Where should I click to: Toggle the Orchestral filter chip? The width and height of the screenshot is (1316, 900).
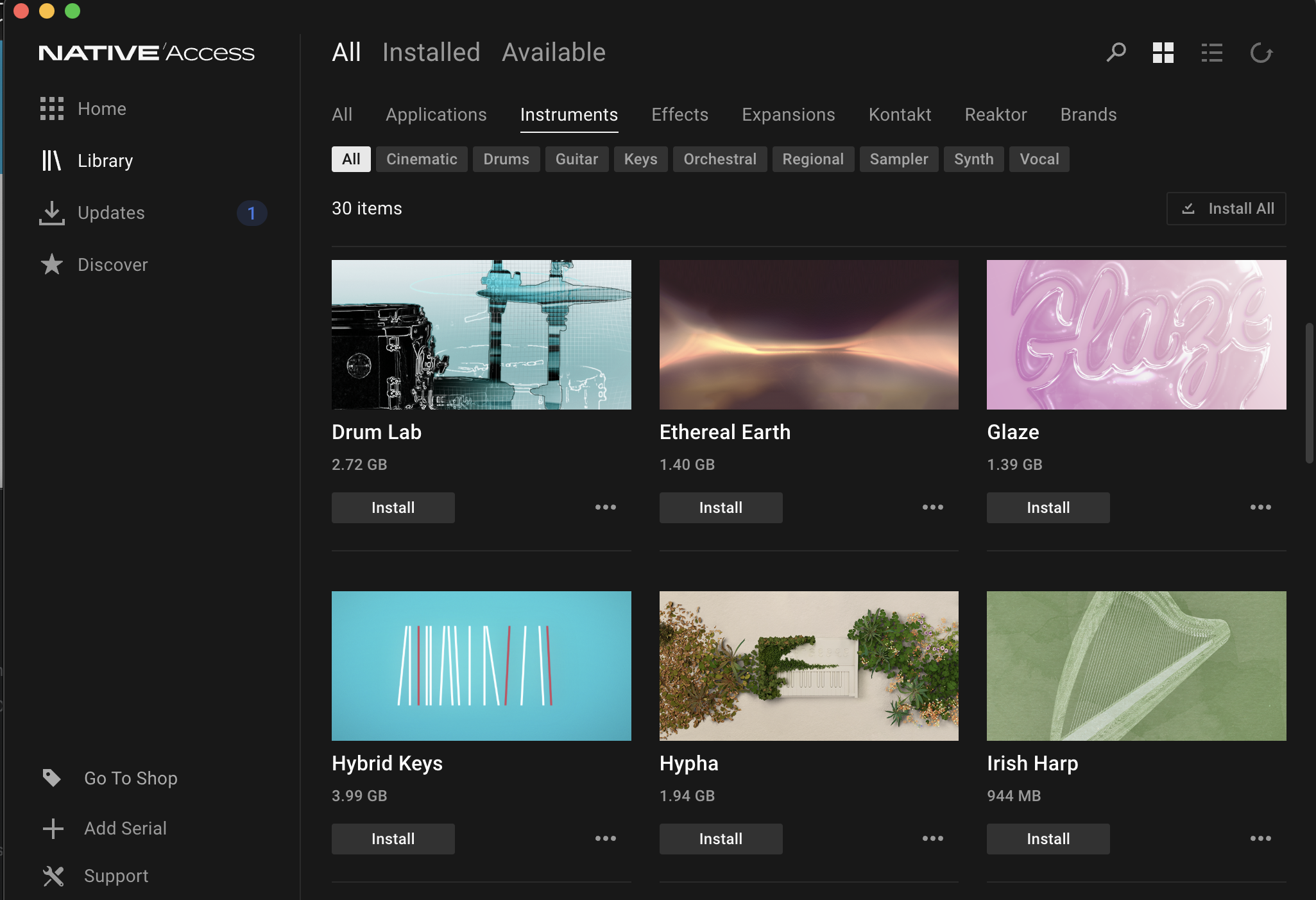(x=719, y=159)
